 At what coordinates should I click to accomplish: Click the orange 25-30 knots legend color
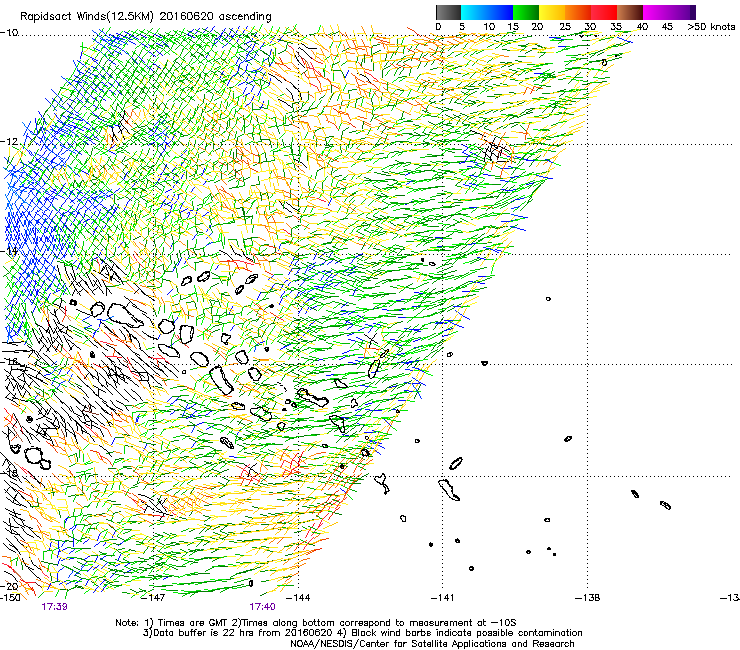point(578,12)
